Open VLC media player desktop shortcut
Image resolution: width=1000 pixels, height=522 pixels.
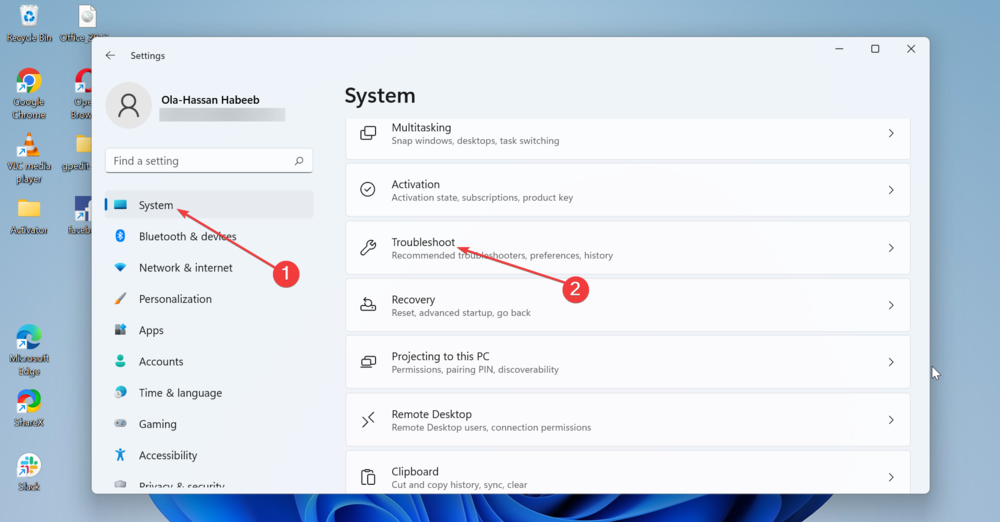click(x=29, y=158)
